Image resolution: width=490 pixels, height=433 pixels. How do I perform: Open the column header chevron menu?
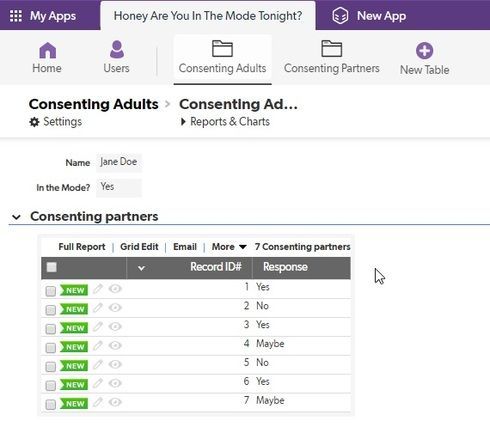pos(141,268)
